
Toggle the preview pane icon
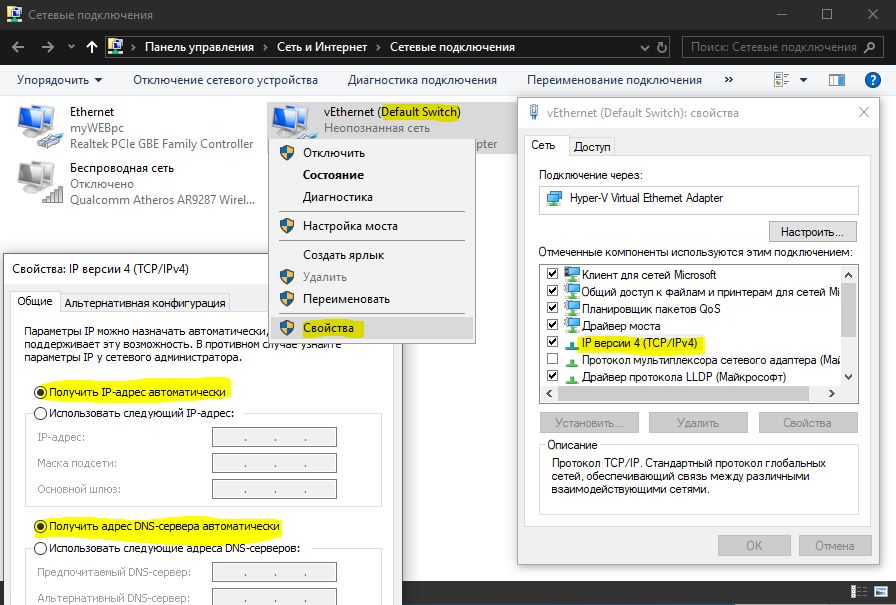(x=837, y=80)
